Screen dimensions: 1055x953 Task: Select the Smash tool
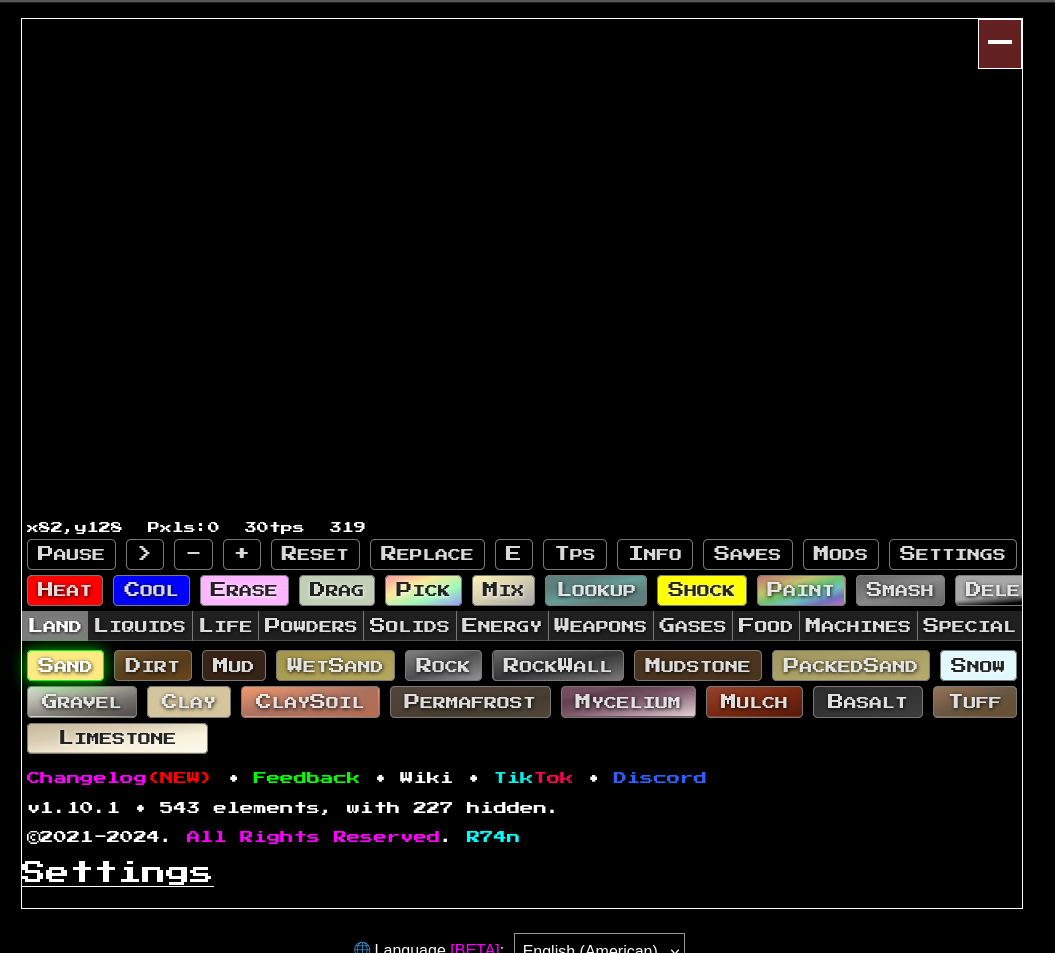coord(899,590)
